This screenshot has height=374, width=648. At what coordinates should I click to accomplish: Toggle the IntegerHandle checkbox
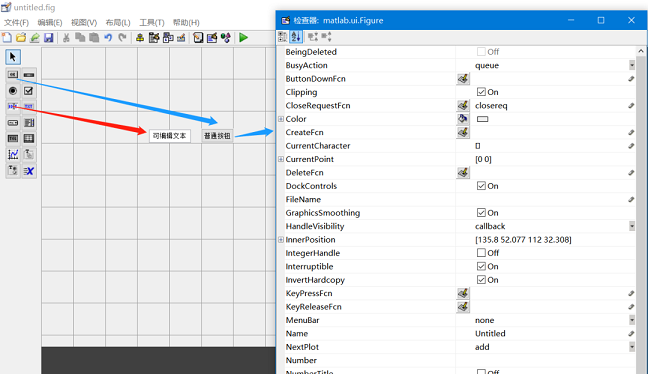481,253
